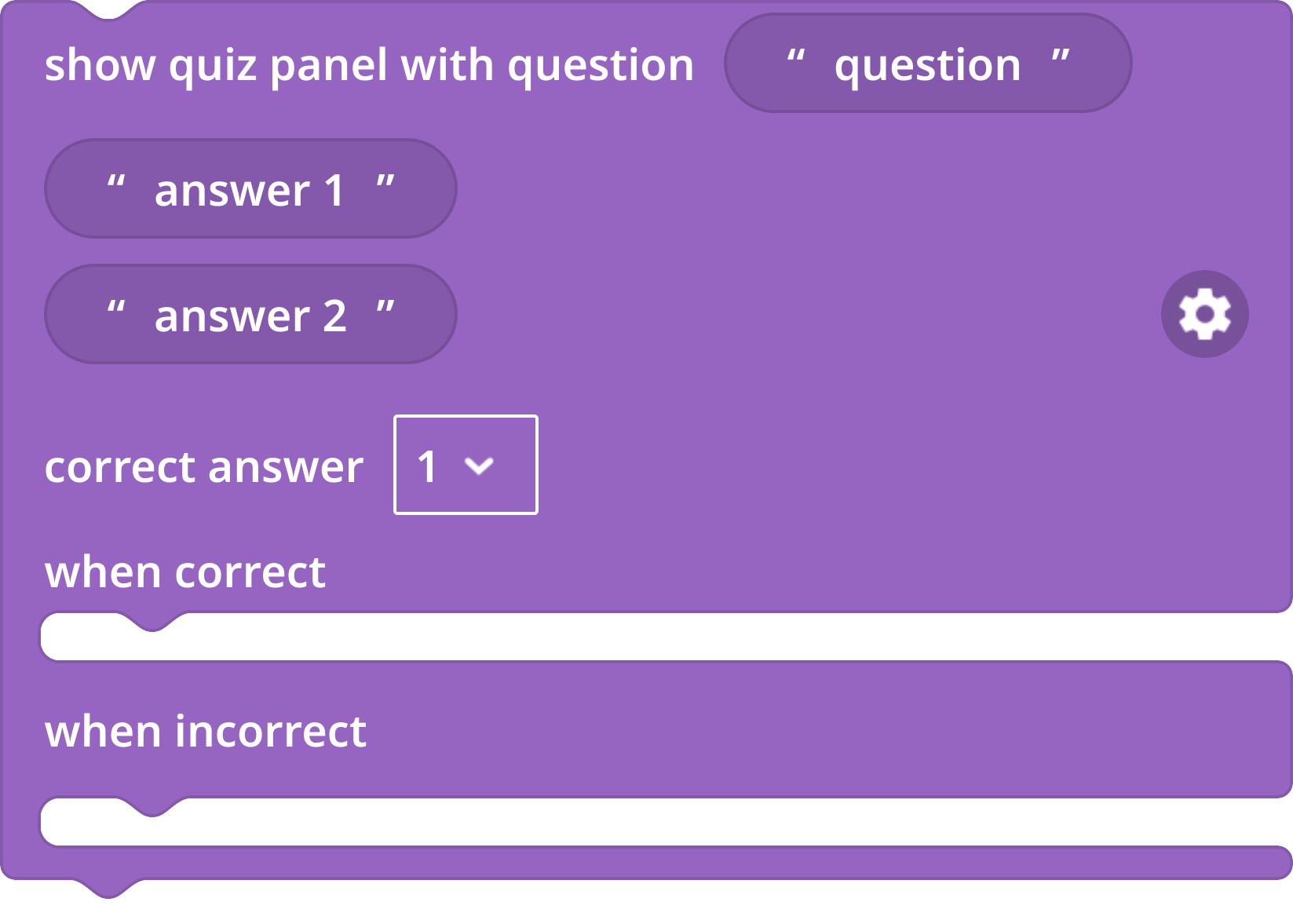The width and height of the screenshot is (1293, 924).
Task: Open the block settings gear icon
Action: (x=1204, y=314)
